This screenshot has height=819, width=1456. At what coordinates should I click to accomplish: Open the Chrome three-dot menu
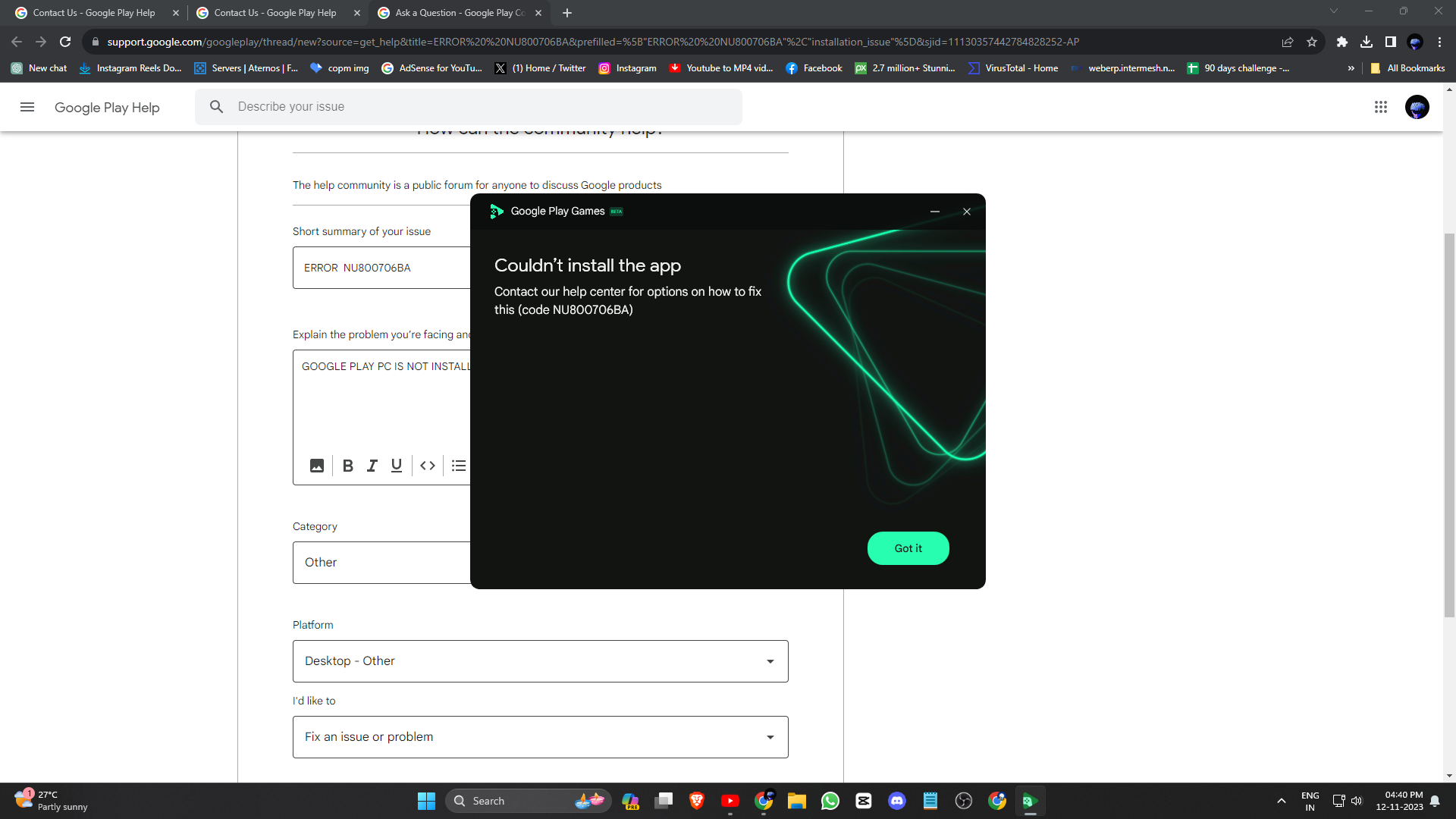(x=1439, y=42)
